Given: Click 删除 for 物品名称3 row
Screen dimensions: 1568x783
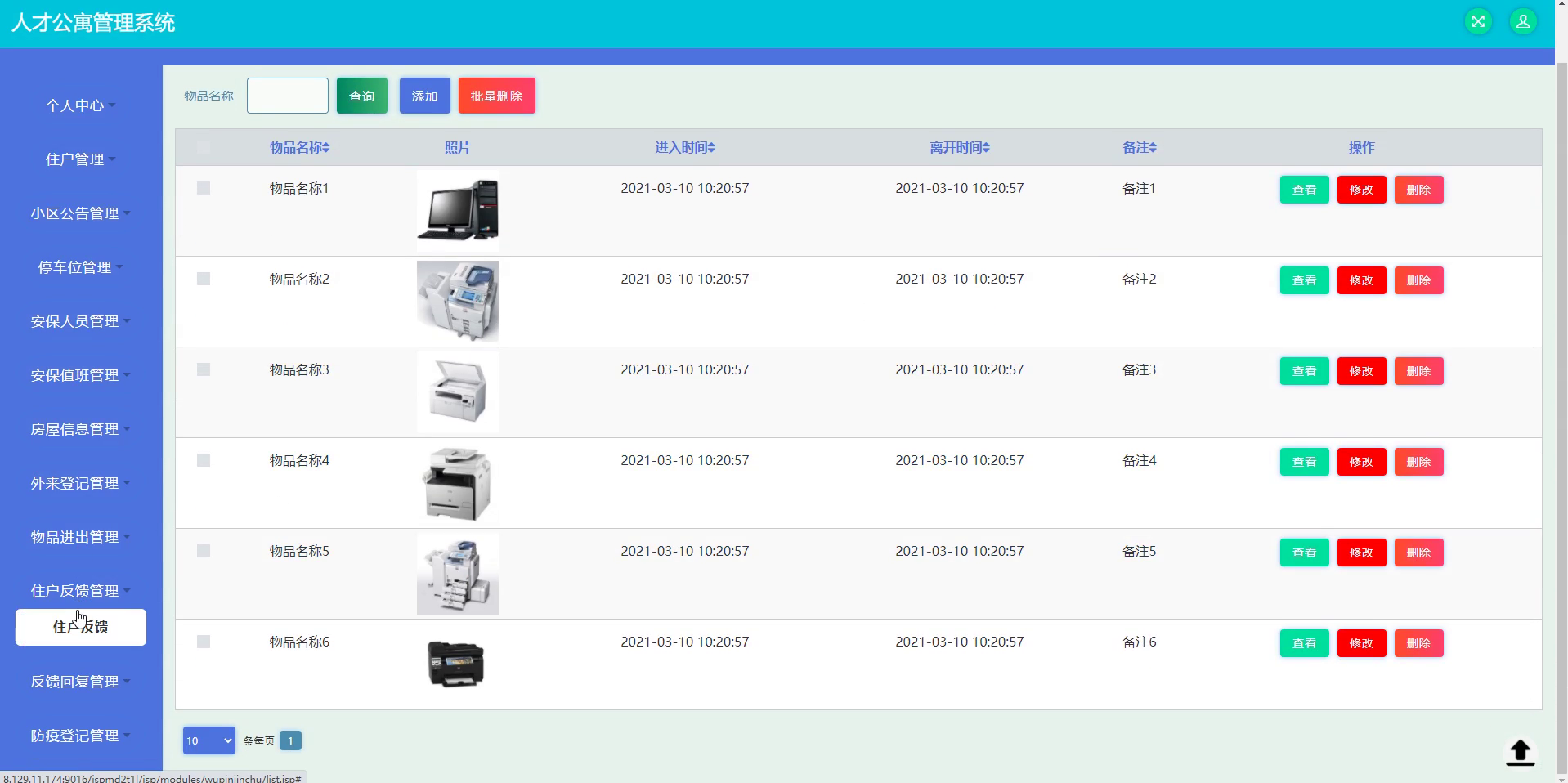Looking at the screenshot, I should [x=1419, y=371].
